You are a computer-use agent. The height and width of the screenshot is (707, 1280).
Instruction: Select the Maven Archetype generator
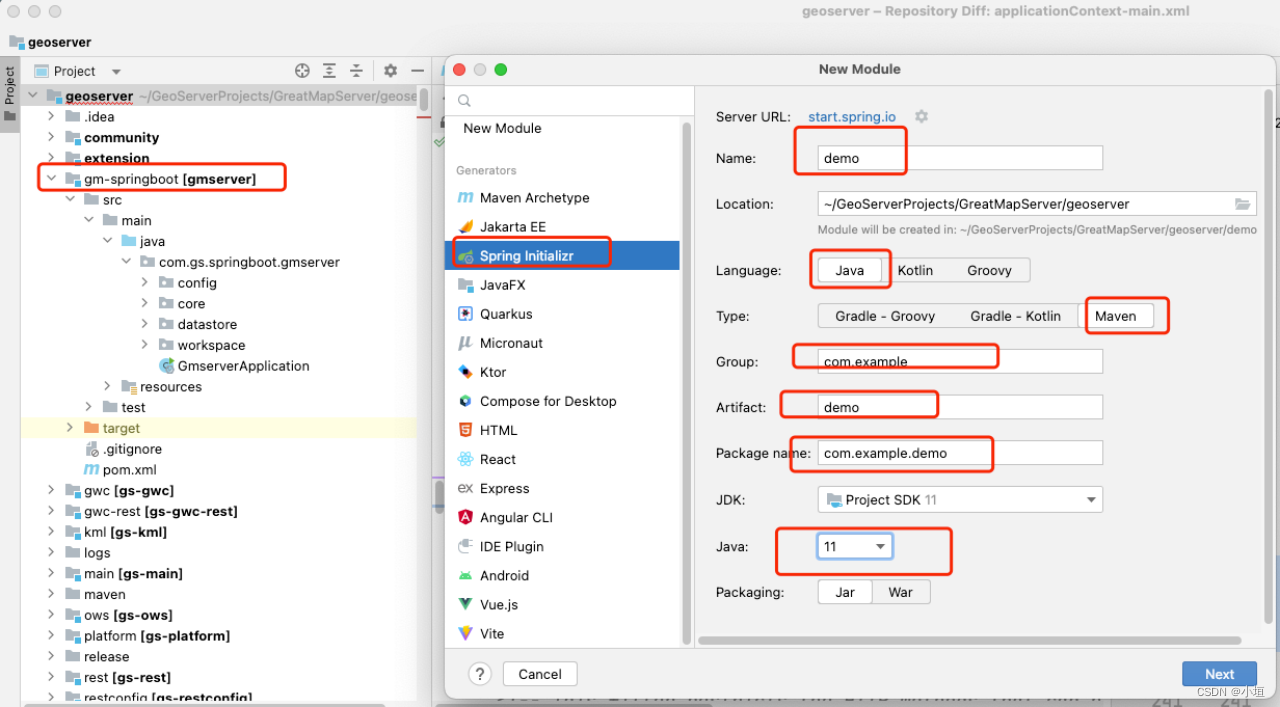(x=562, y=198)
